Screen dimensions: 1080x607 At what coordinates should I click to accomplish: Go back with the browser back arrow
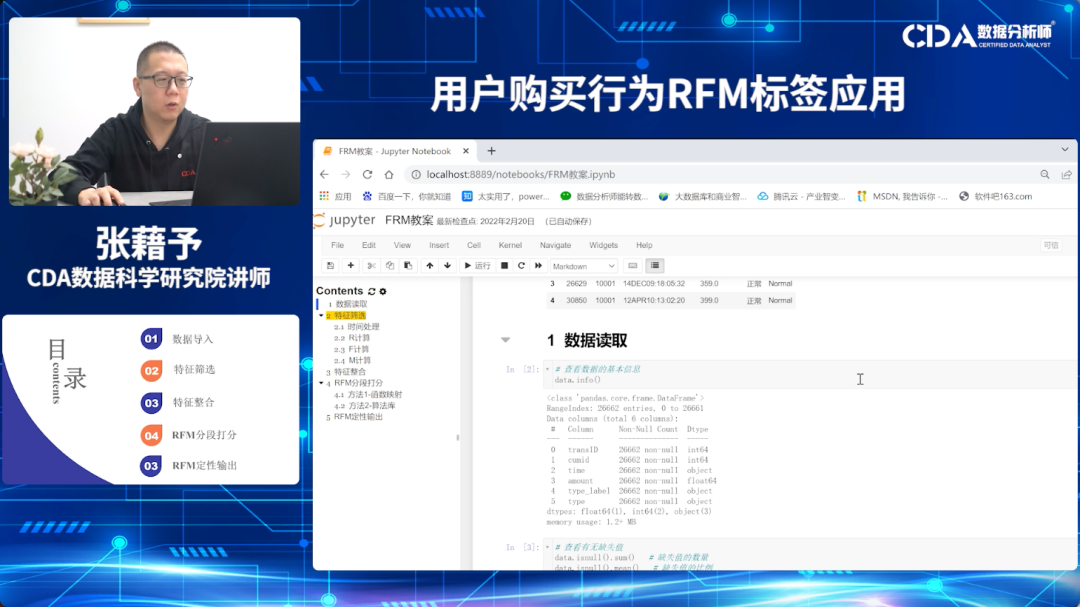point(324,174)
